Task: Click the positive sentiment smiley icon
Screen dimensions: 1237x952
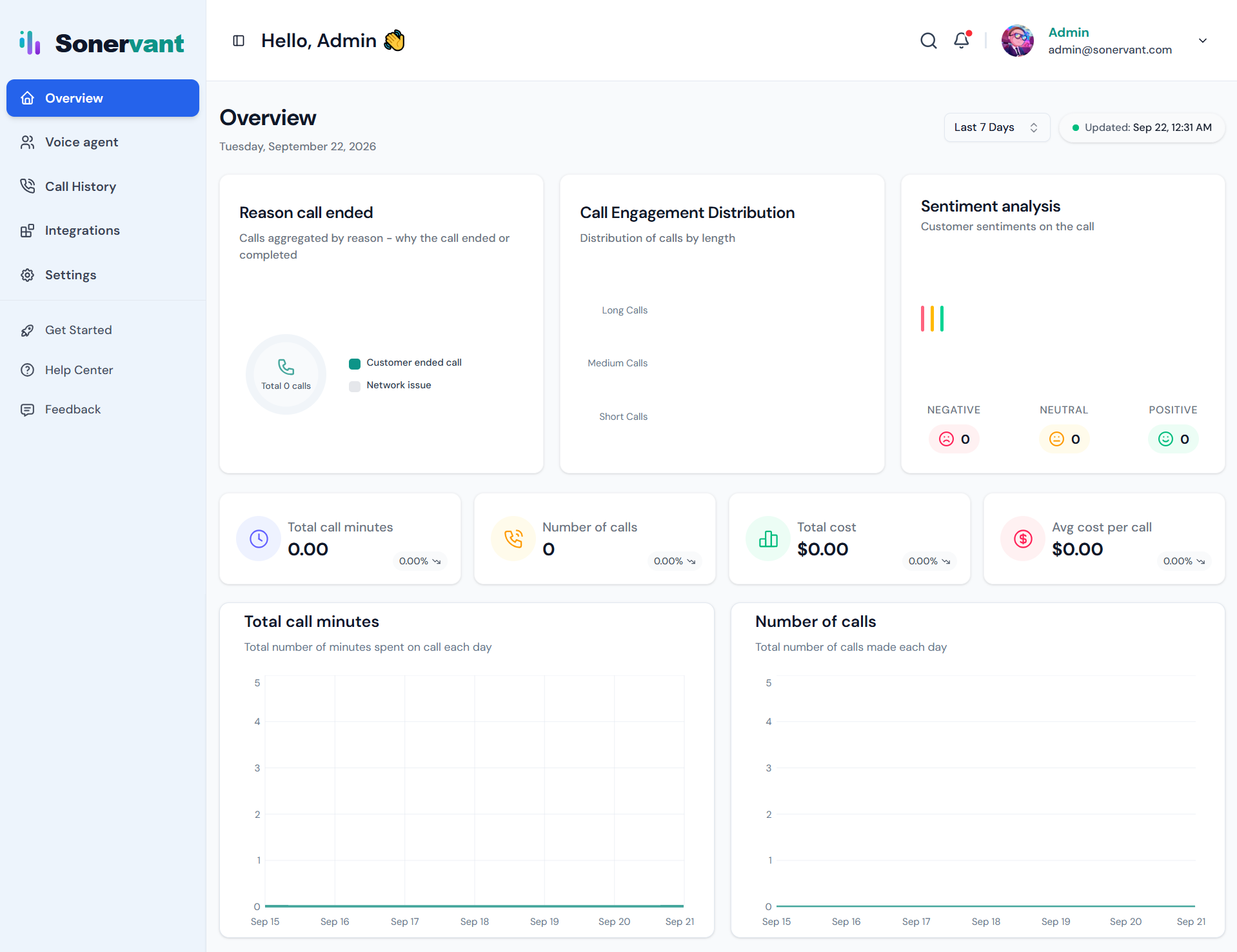Action: 1165,439
